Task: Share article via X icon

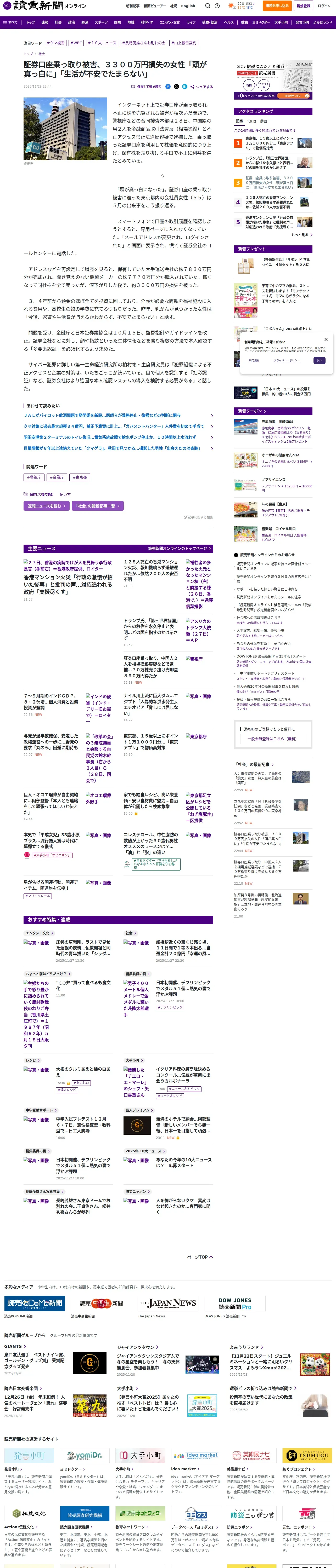Action: 176,87
